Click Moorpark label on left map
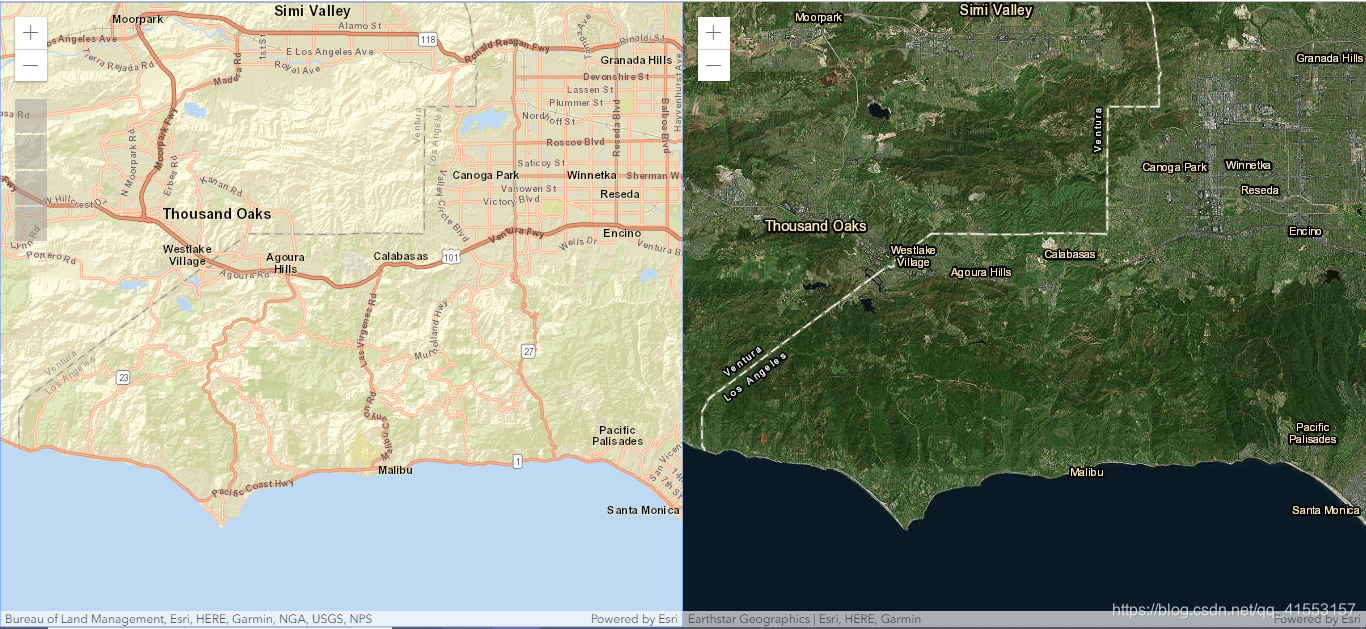The image size is (1366, 629). point(137,19)
